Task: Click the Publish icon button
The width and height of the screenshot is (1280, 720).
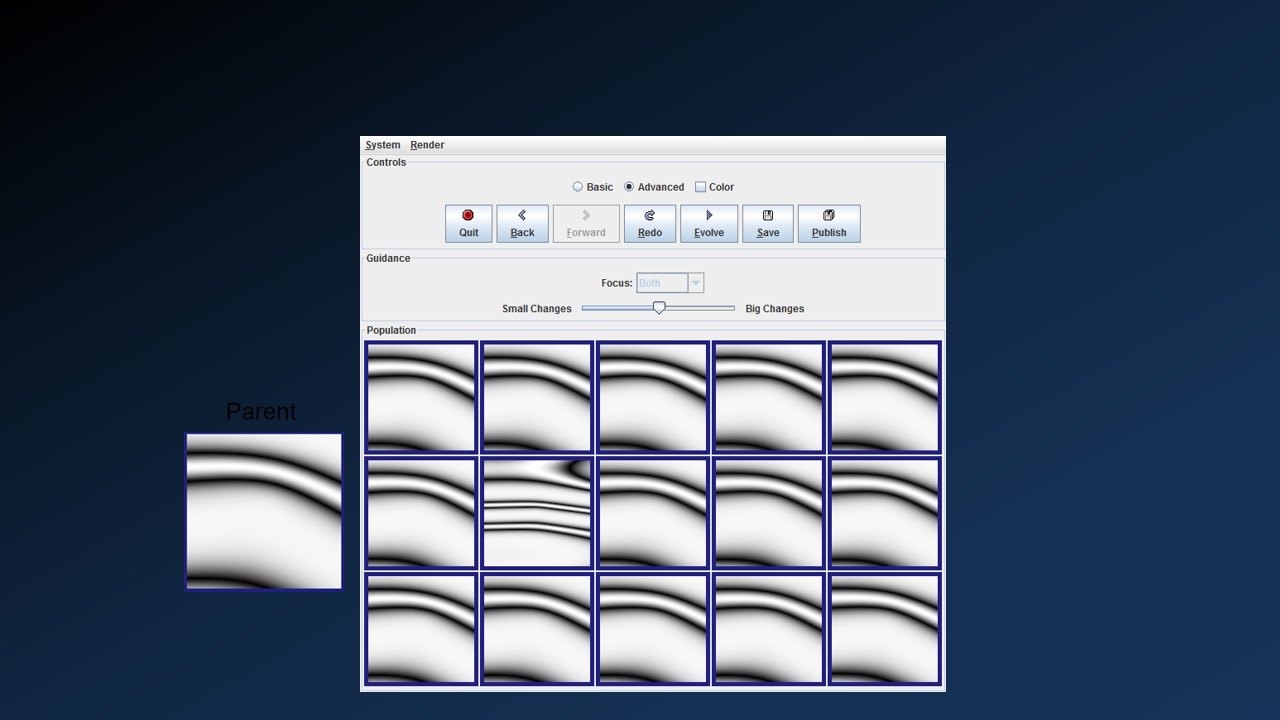Action: pyautogui.click(x=828, y=223)
